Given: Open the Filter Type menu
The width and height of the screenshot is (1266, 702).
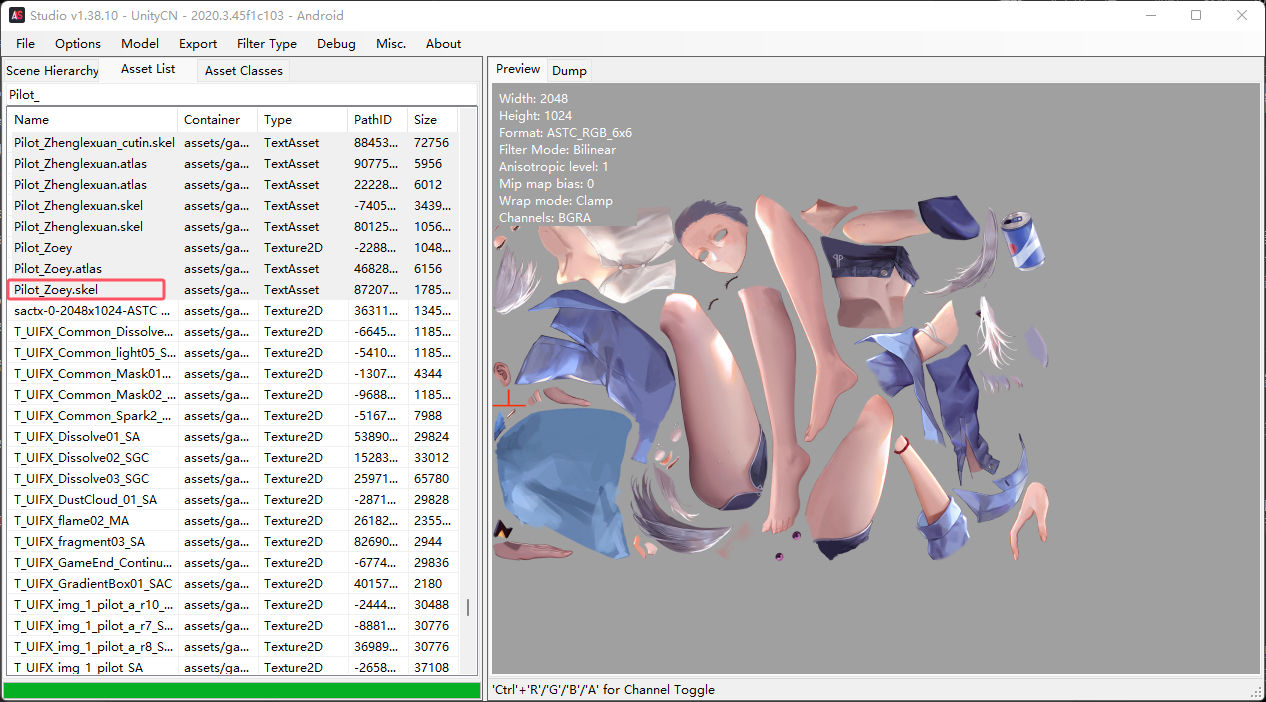Looking at the screenshot, I should click(x=267, y=44).
